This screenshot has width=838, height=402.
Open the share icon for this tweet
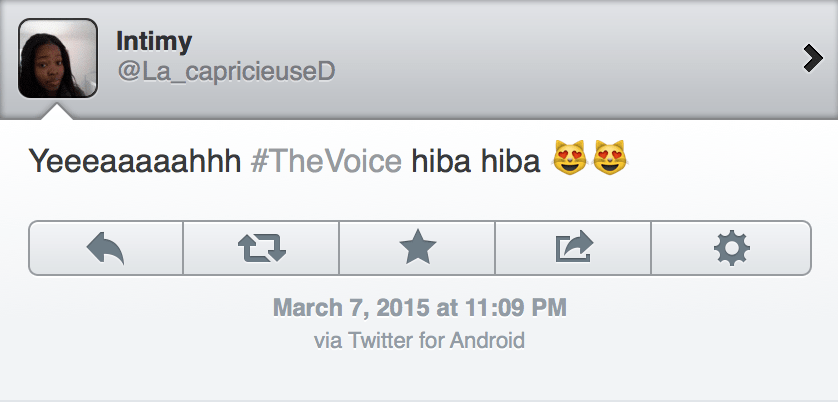tap(573, 248)
